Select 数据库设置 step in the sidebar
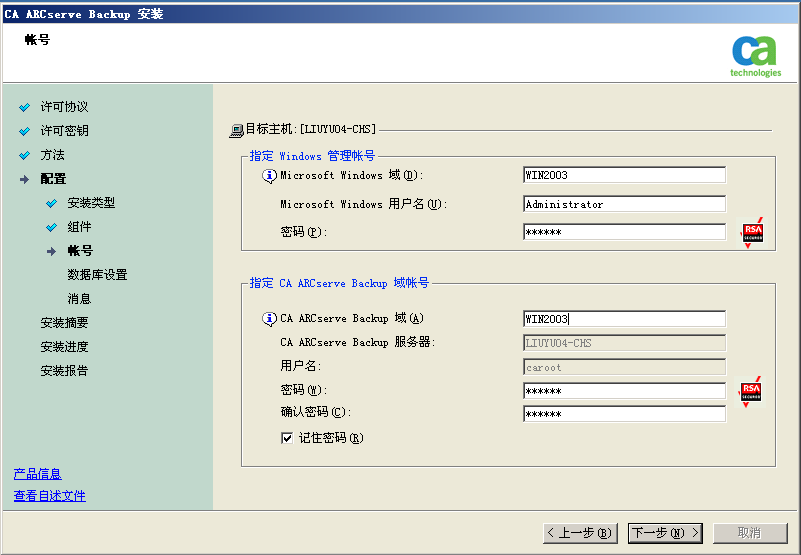The width and height of the screenshot is (801, 555). click(x=97, y=275)
